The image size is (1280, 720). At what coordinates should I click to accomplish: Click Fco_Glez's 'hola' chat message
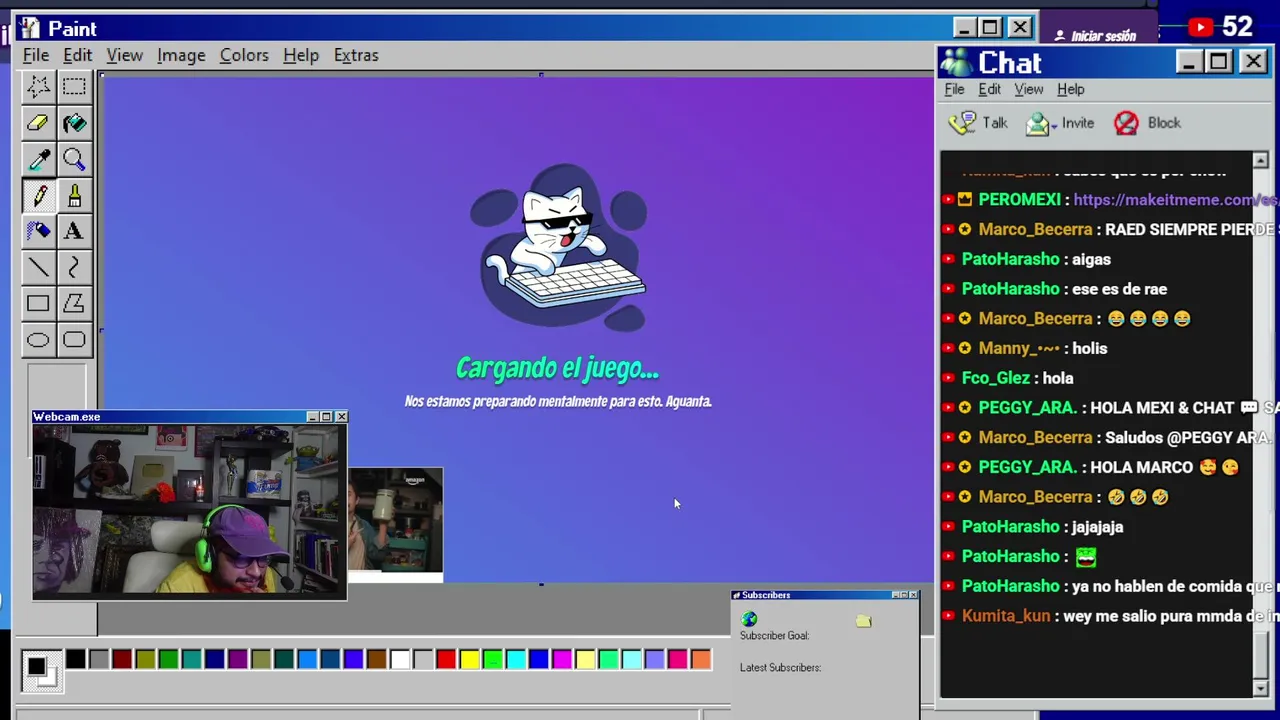(x=1058, y=378)
